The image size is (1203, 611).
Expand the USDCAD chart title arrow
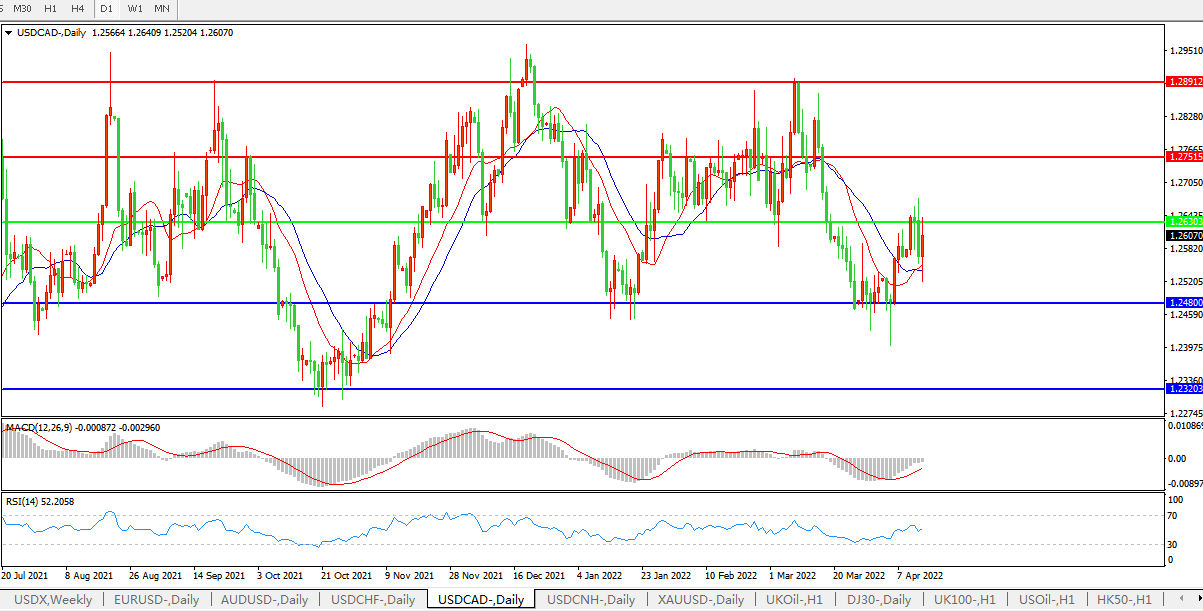[x=9, y=33]
